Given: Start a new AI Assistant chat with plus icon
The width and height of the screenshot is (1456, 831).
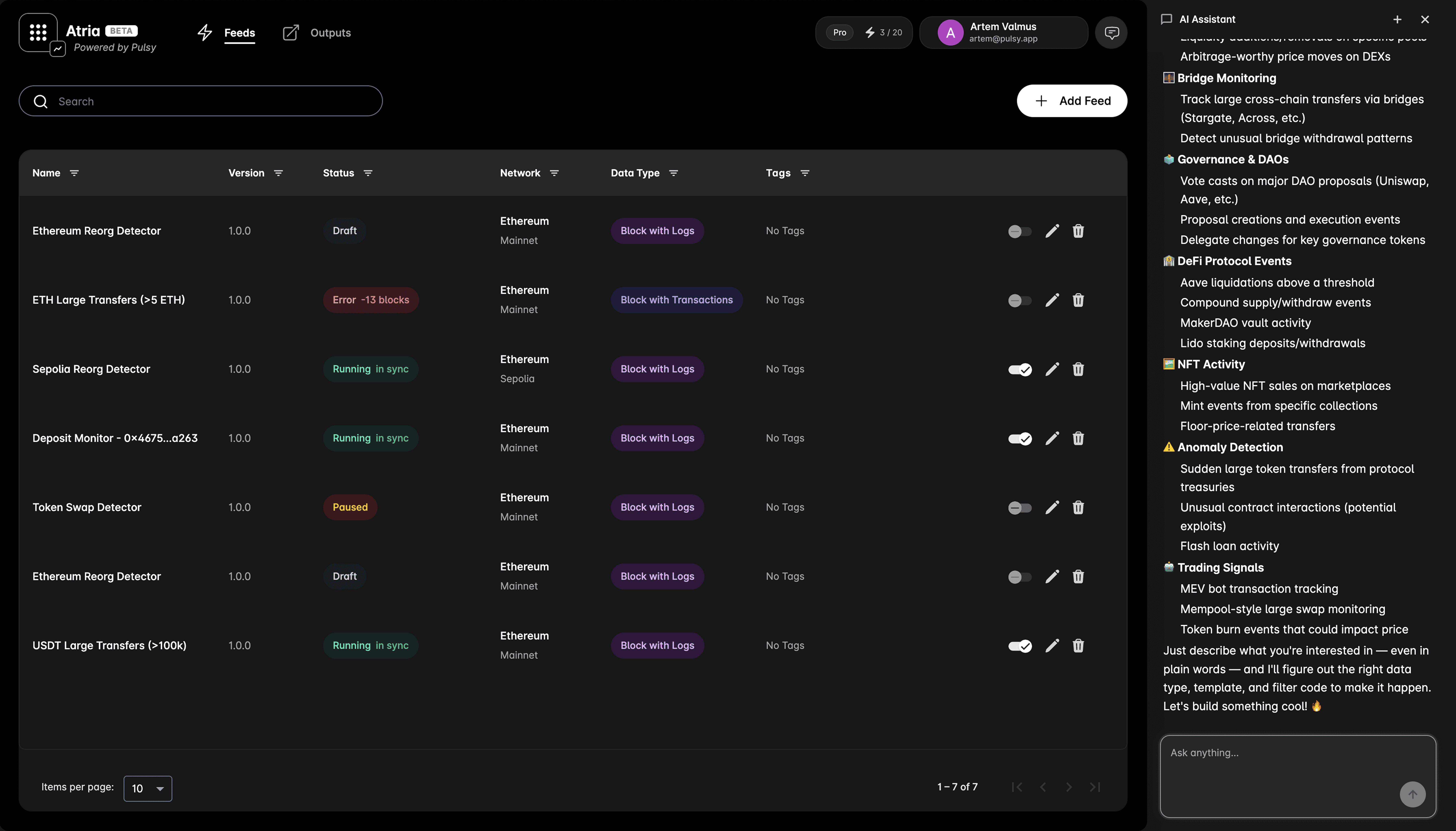Looking at the screenshot, I should pyautogui.click(x=1397, y=19).
